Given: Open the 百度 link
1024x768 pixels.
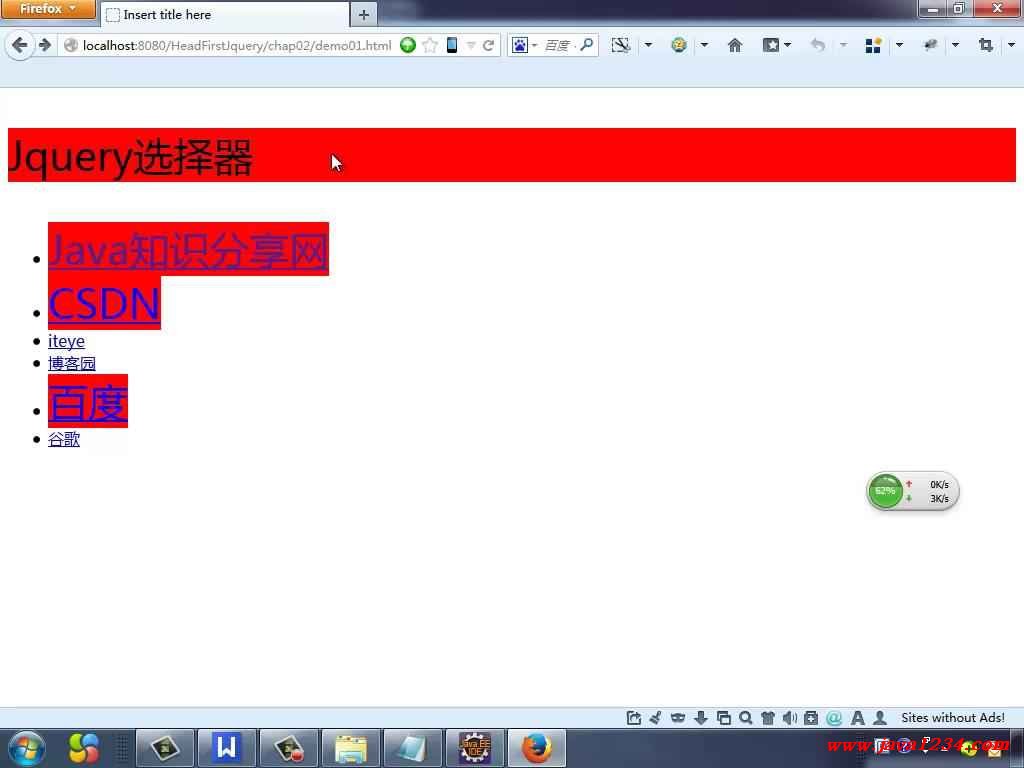Looking at the screenshot, I should click(x=88, y=402).
